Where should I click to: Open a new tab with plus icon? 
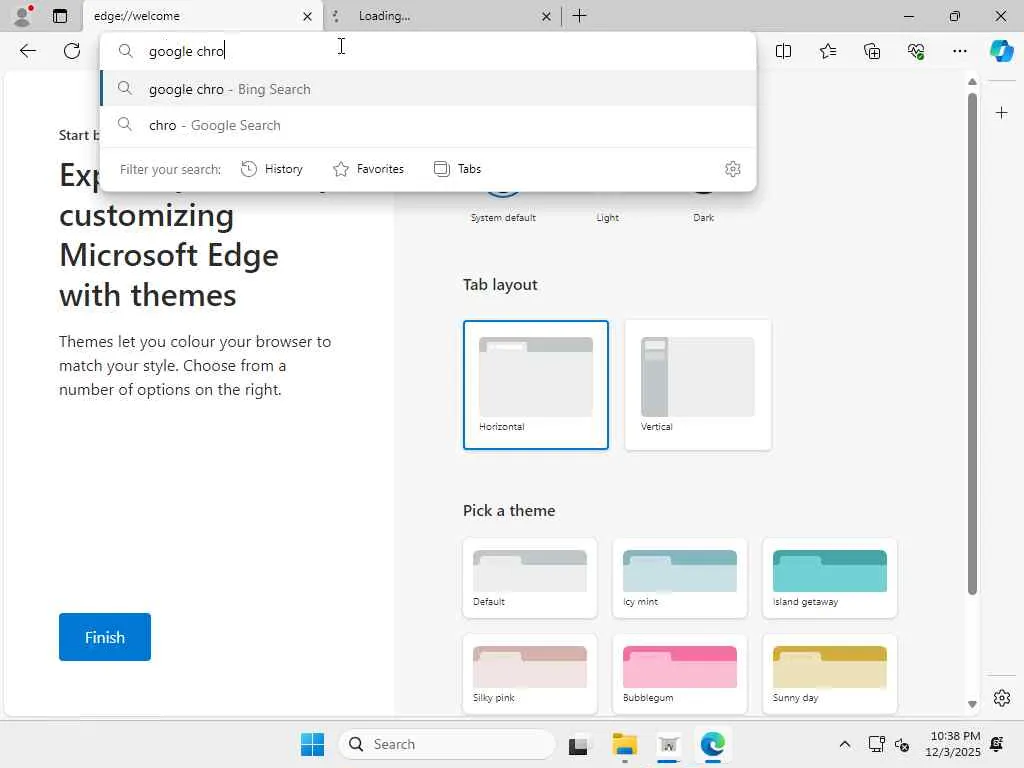pyautogui.click(x=579, y=16)
